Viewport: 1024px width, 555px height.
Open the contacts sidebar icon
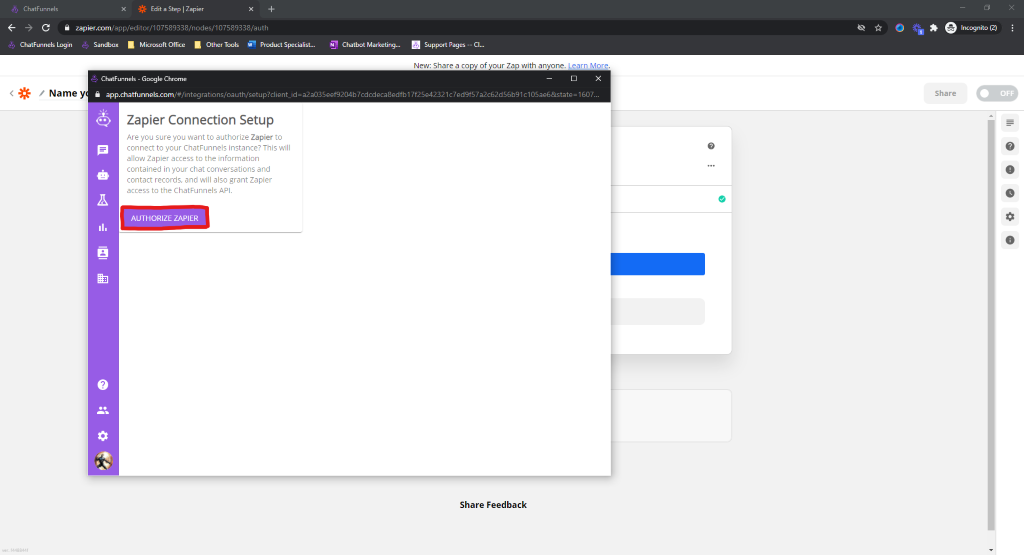pyautogui.click(x=103, y=253)
